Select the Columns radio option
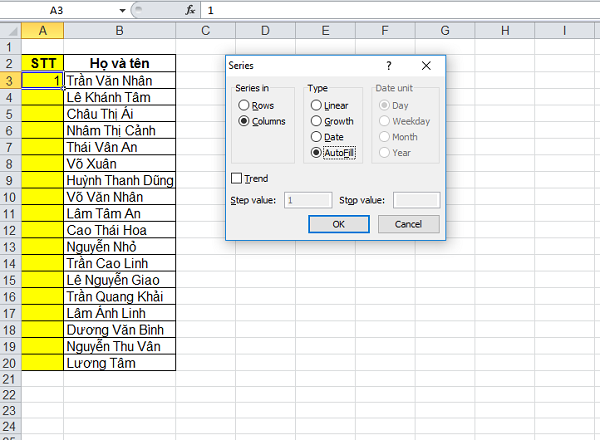600x440 pixels. (244, 121)
